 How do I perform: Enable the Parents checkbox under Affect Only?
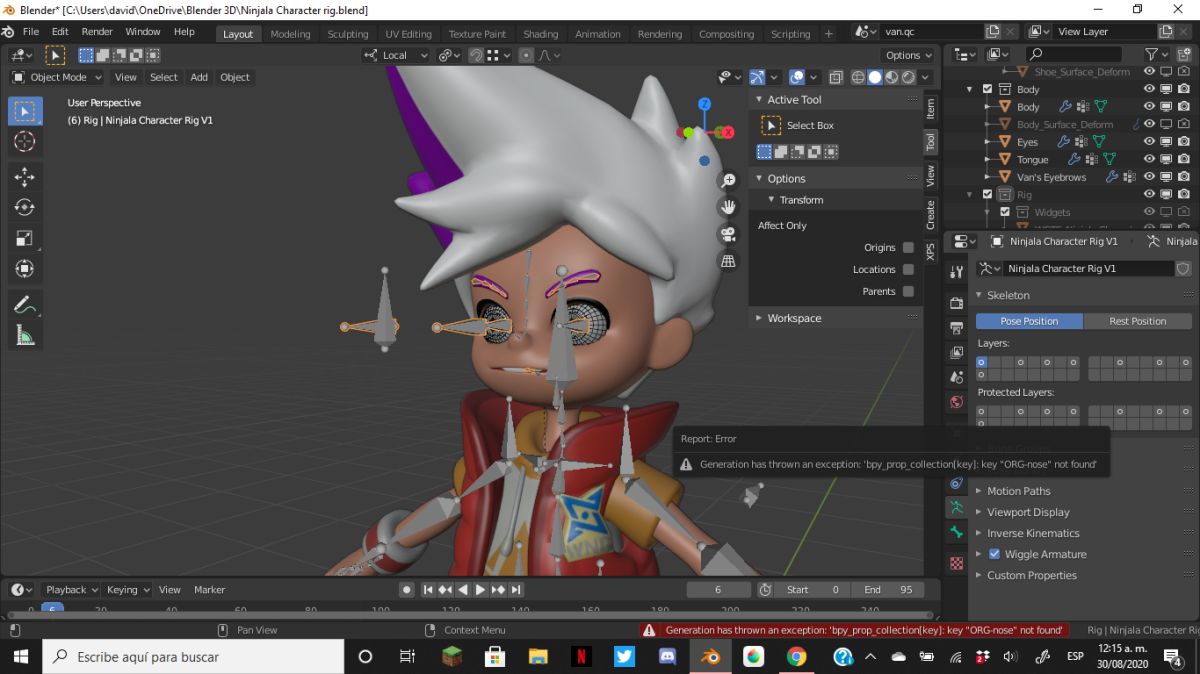coord(908,291)
